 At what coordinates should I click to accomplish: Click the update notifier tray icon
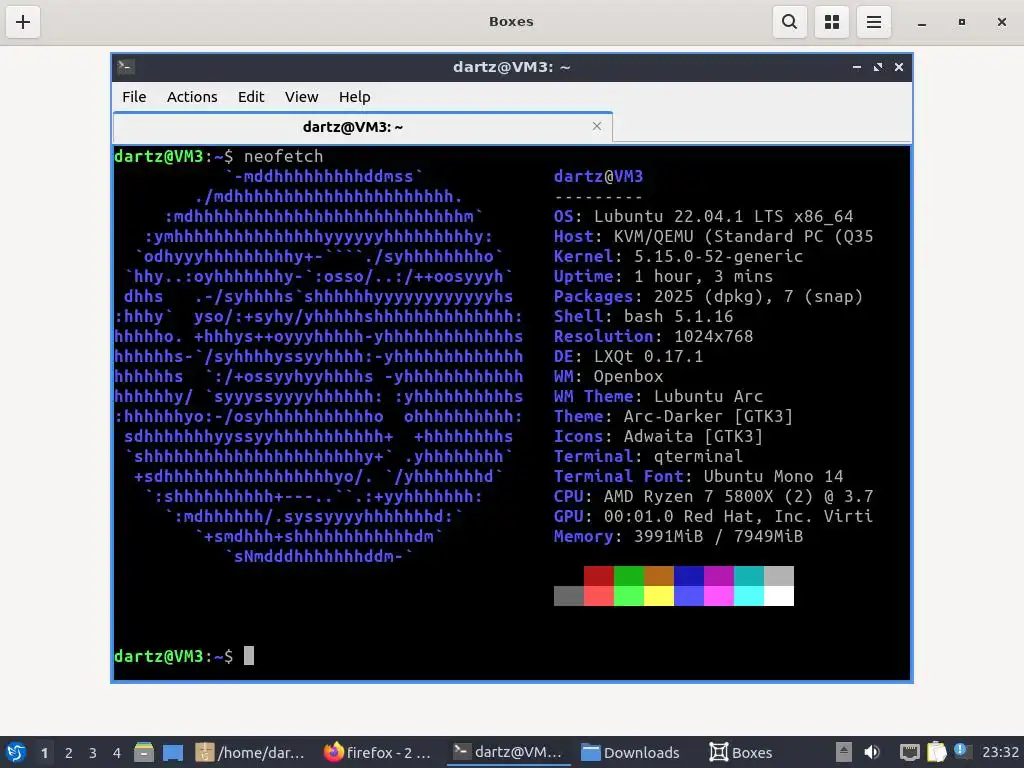point(962,750)
